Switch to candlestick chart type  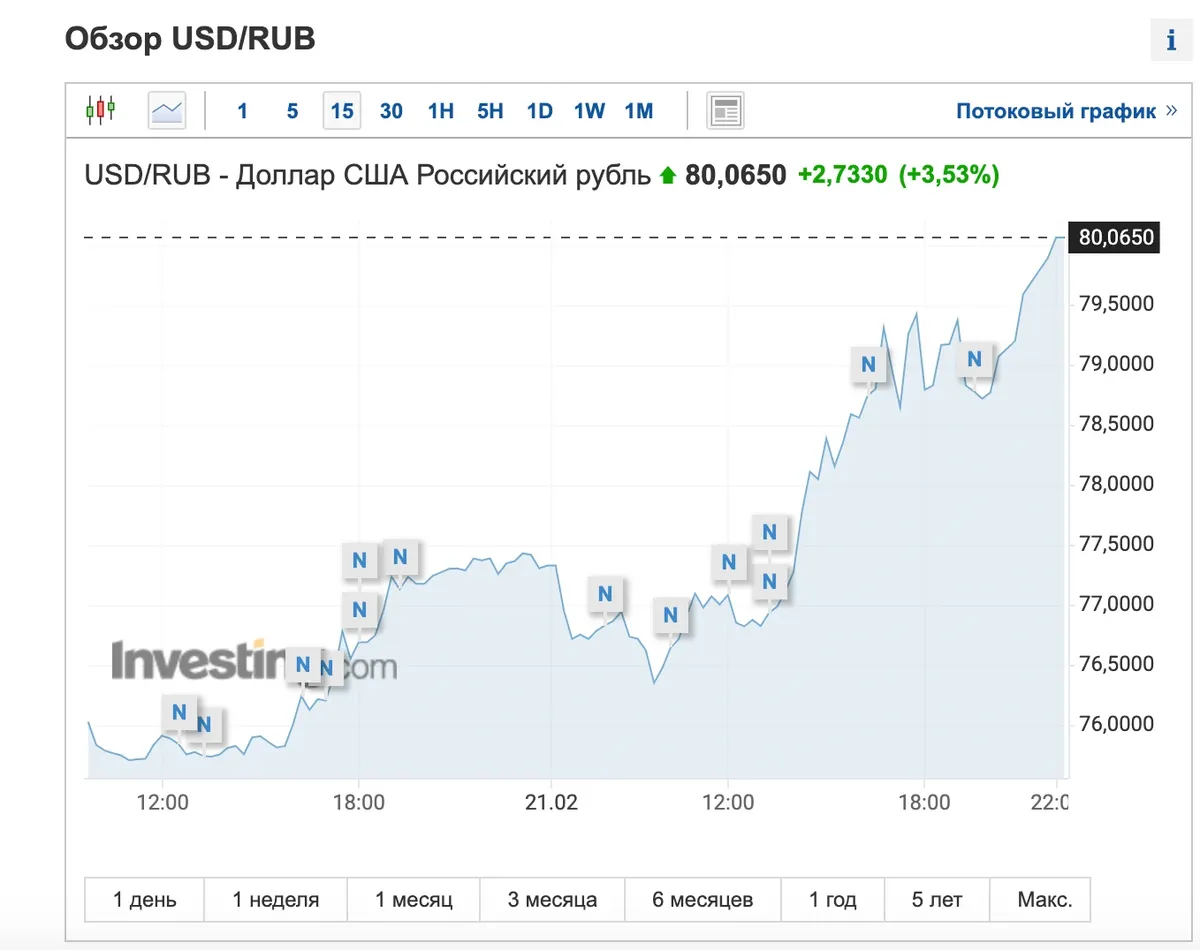pos(101,110)
